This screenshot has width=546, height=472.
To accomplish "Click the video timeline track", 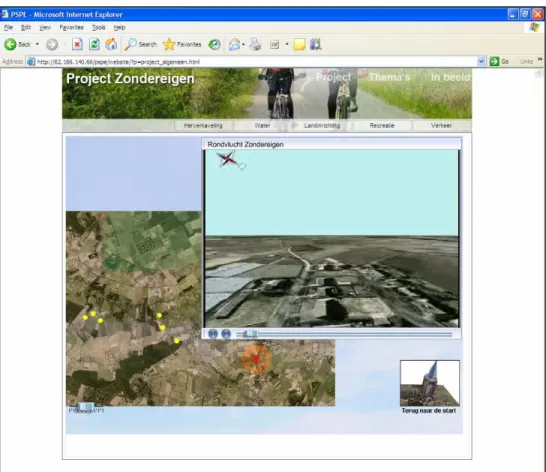I will 344,334.
